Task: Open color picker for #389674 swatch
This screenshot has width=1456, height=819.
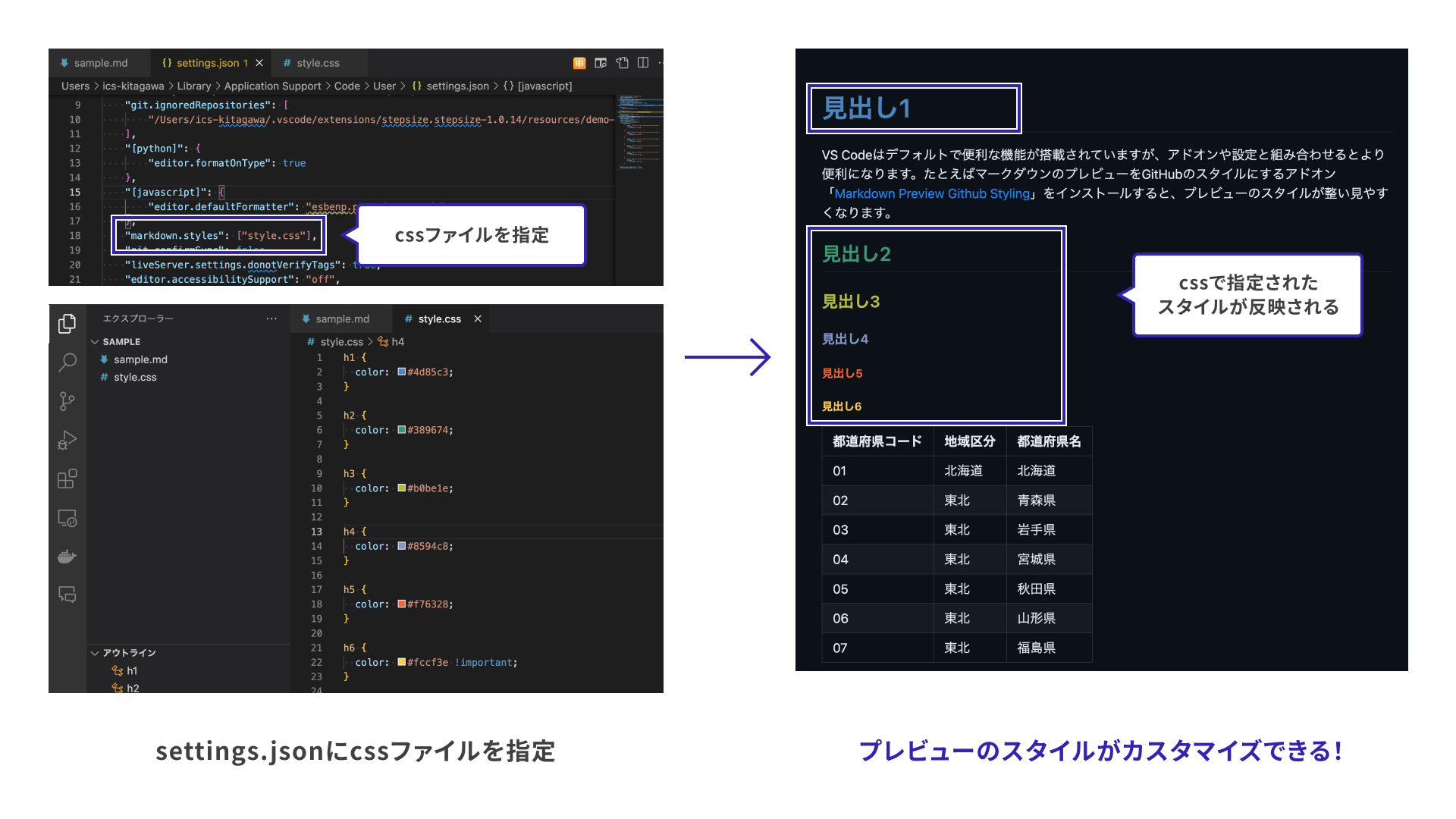Action: click(x=401, y=430)
